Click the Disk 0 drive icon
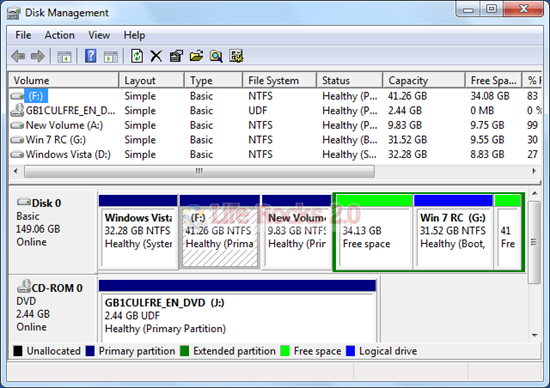The width and height of the screenshot is (550, 388). (x=24, y=202)
